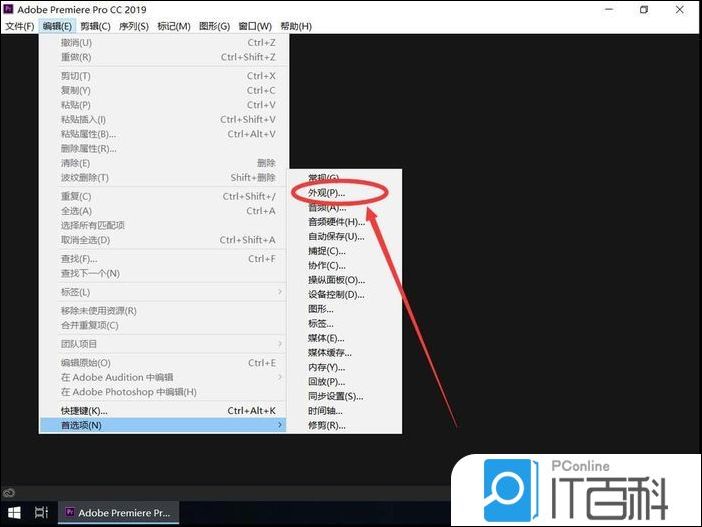Image resolution: width=702 pixels, height=527 pixels.
Task: Click 合并重复项(C) menu entry
Action: click(x=163, y=325)
